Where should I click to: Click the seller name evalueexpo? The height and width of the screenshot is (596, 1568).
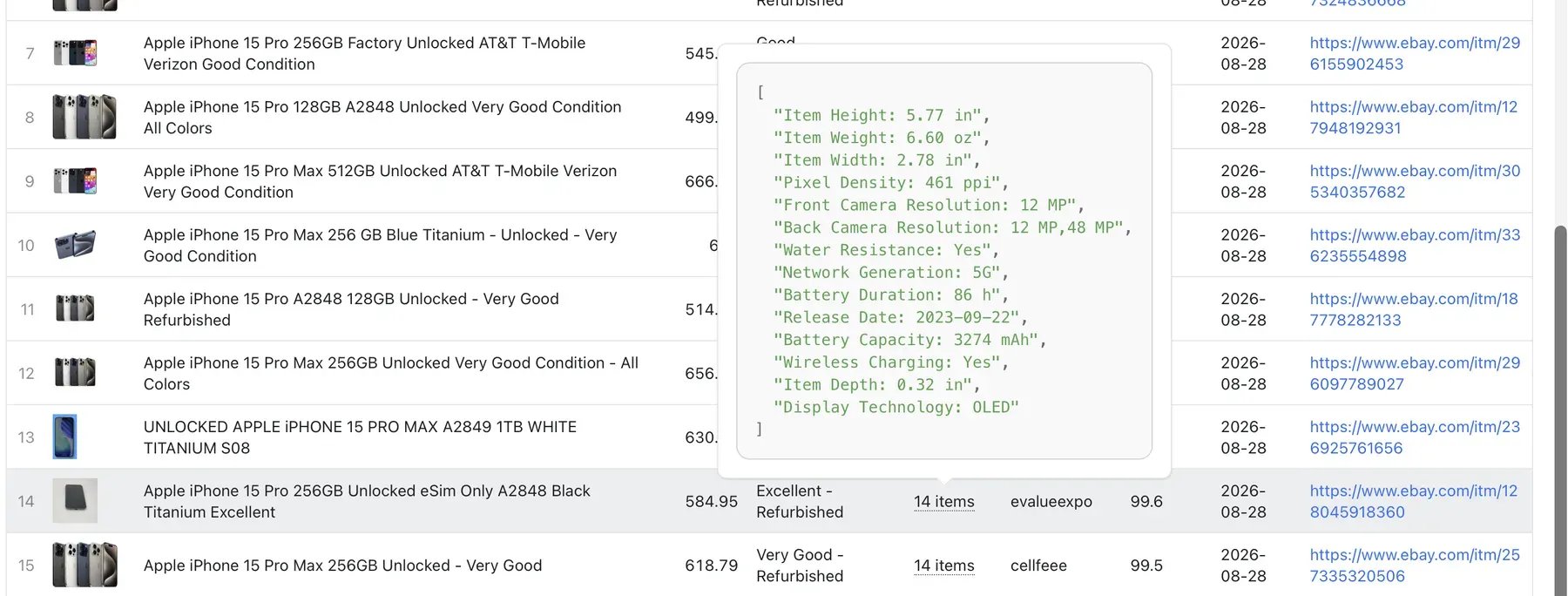(x=1051, y=502)
